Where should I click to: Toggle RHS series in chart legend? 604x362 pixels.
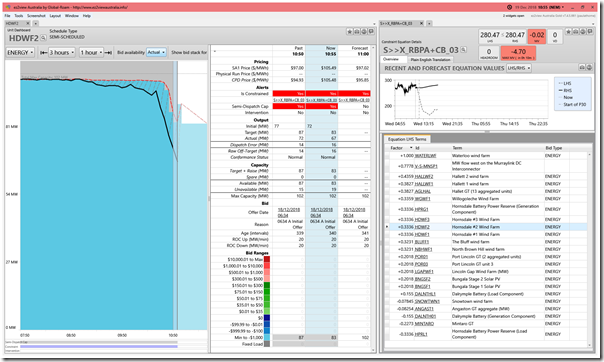click(567, 90)
